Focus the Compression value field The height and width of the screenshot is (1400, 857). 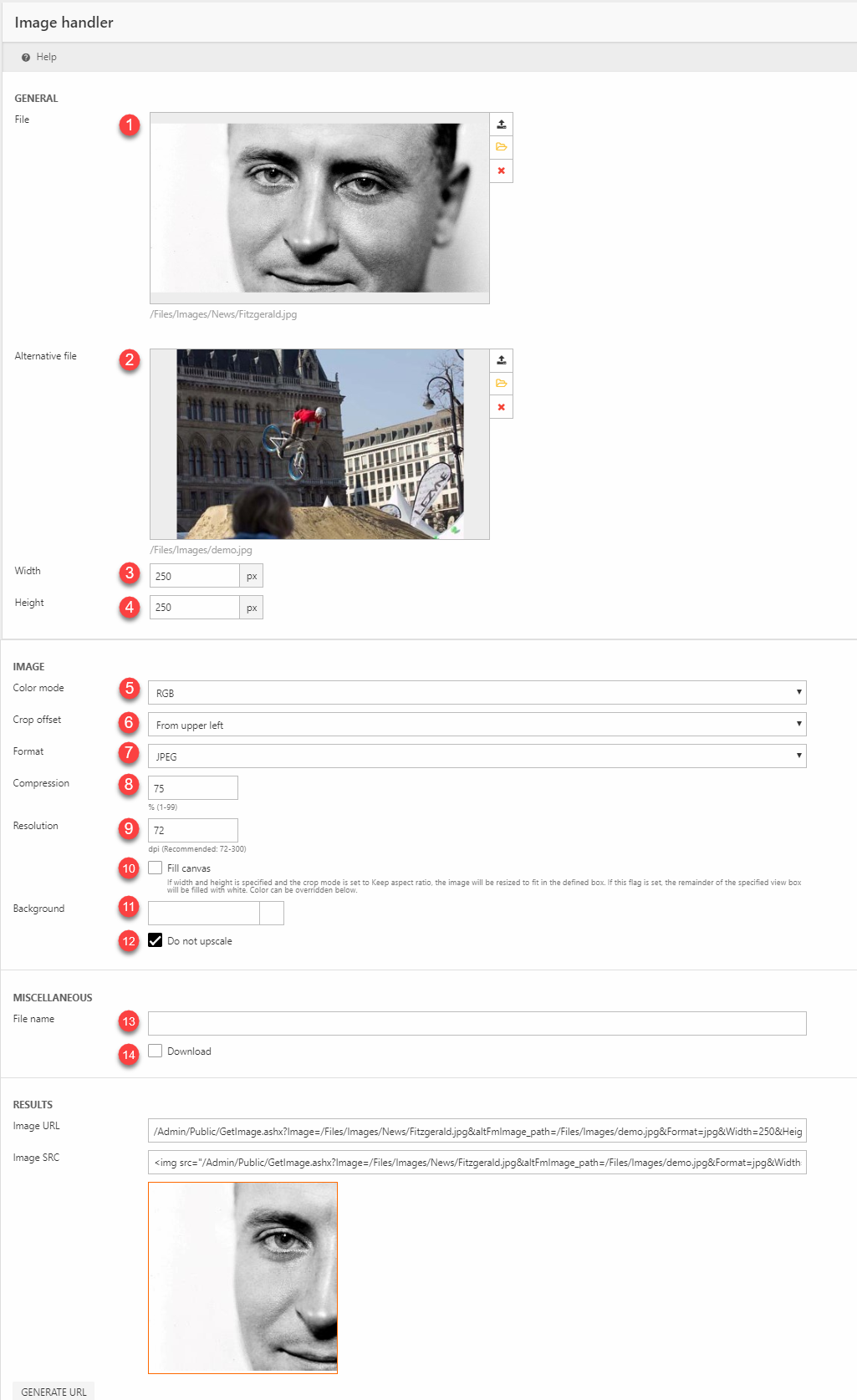point(193,788)
